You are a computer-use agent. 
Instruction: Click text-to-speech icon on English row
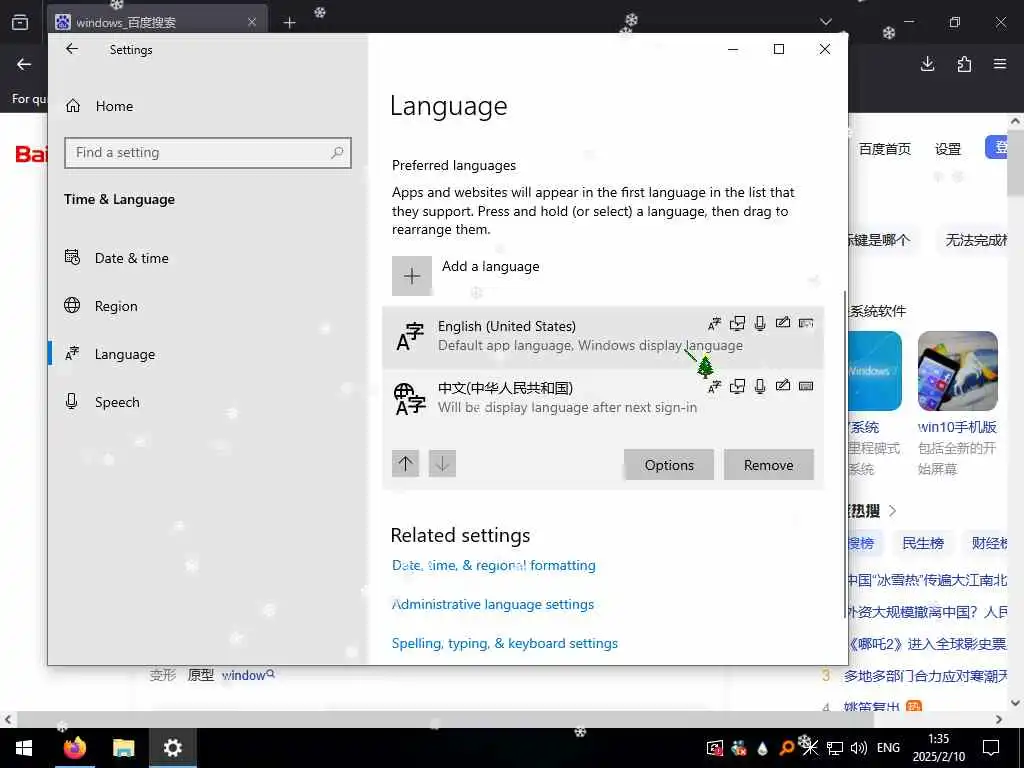pos(737,323)
